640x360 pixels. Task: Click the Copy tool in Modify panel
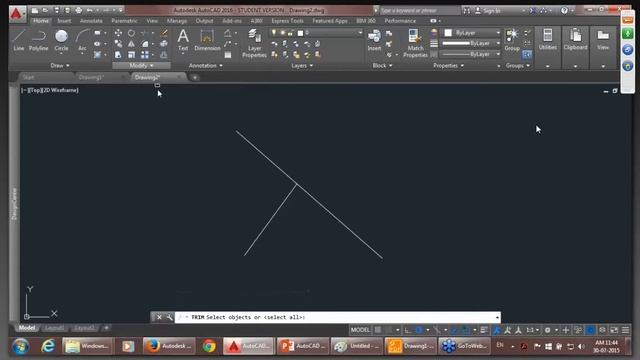[118, 43]
